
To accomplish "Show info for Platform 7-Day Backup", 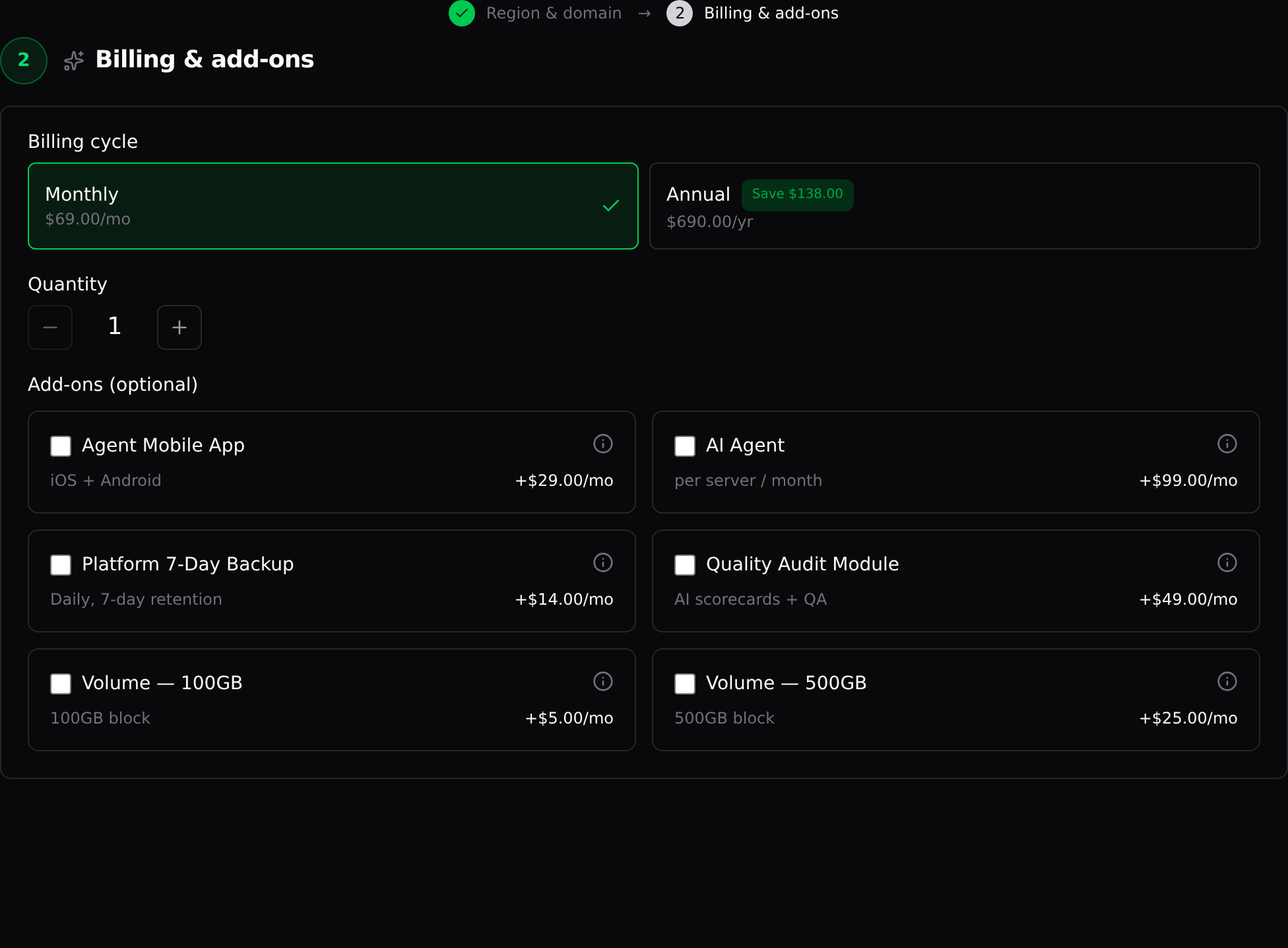I will pyautogui.click(x=603, y=562).
